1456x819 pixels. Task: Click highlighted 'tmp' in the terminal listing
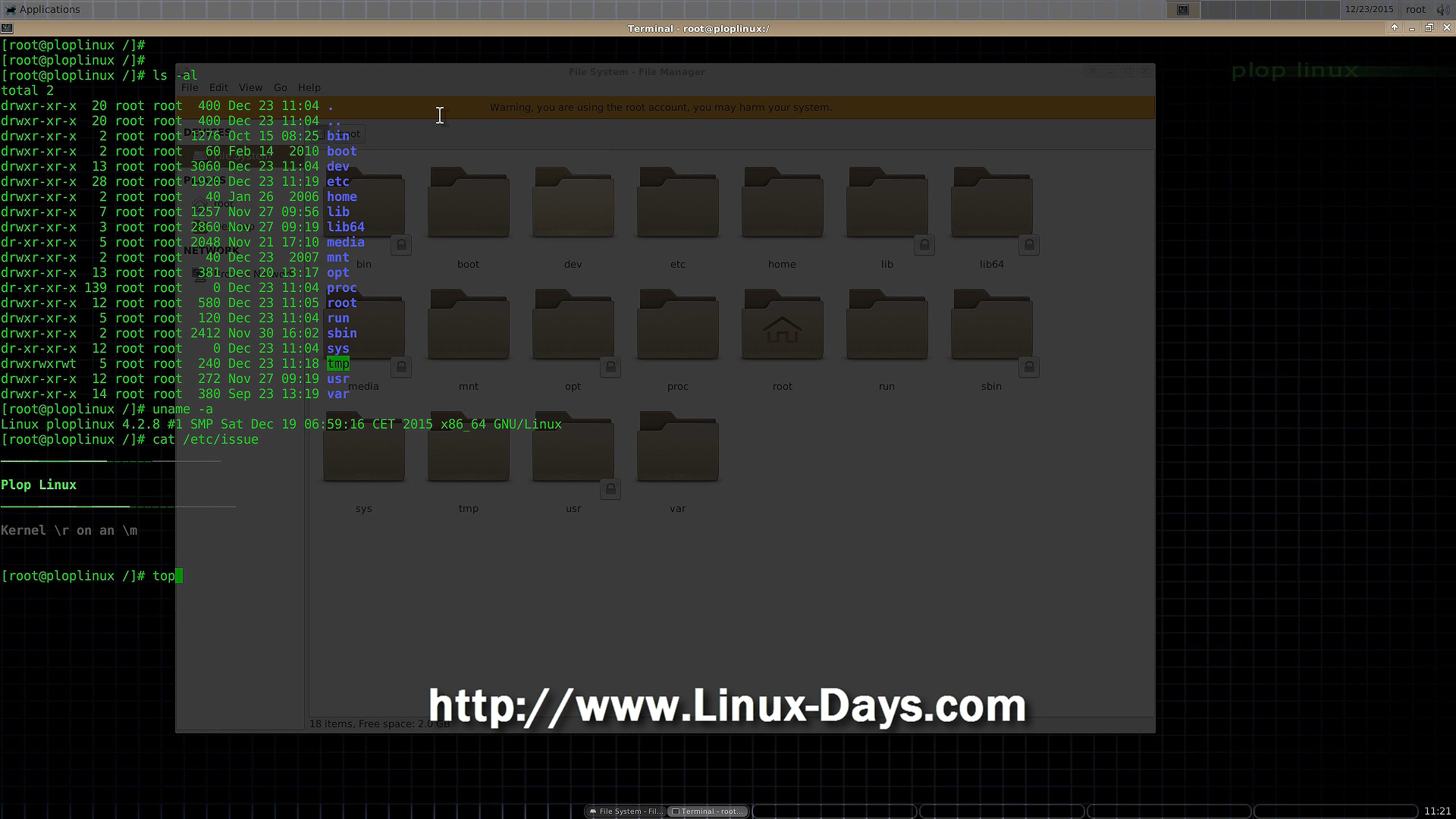coord(338,363)
